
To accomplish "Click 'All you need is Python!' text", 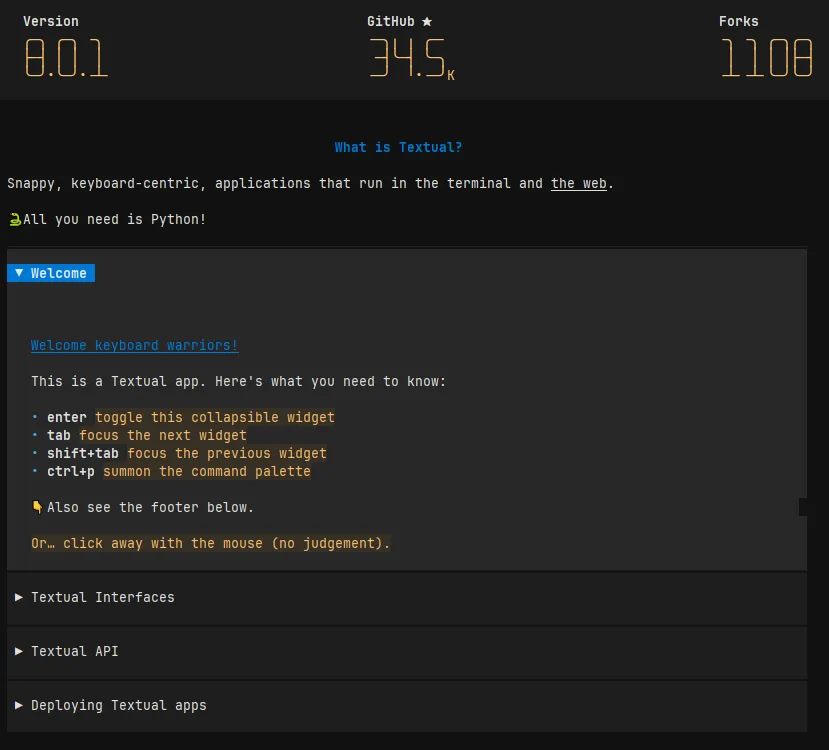I will [x=115, y=219].
